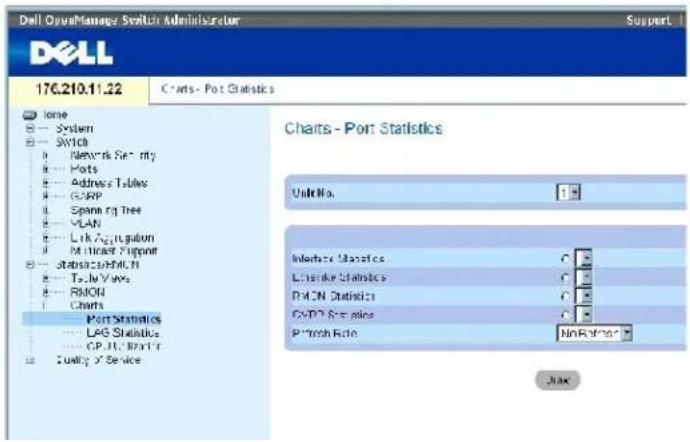Image resolution: width=690 pixels, height=442 pixels.
Task: Select the GVRP Statistics radio button
Action: pos(566,315)
